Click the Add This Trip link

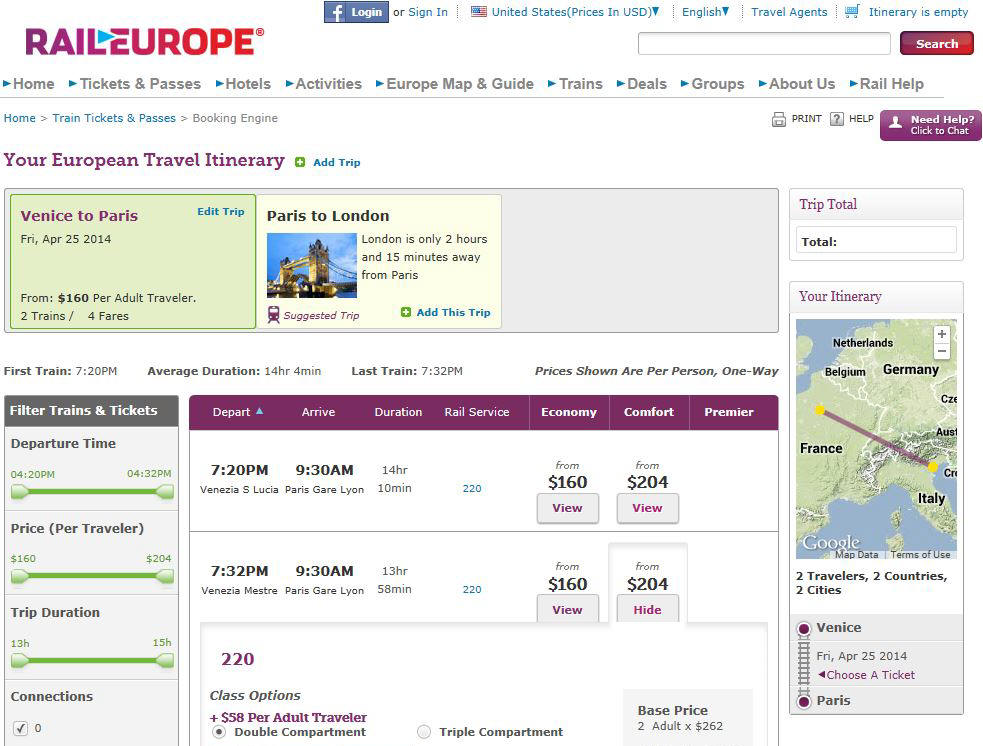tap(453, 312)
